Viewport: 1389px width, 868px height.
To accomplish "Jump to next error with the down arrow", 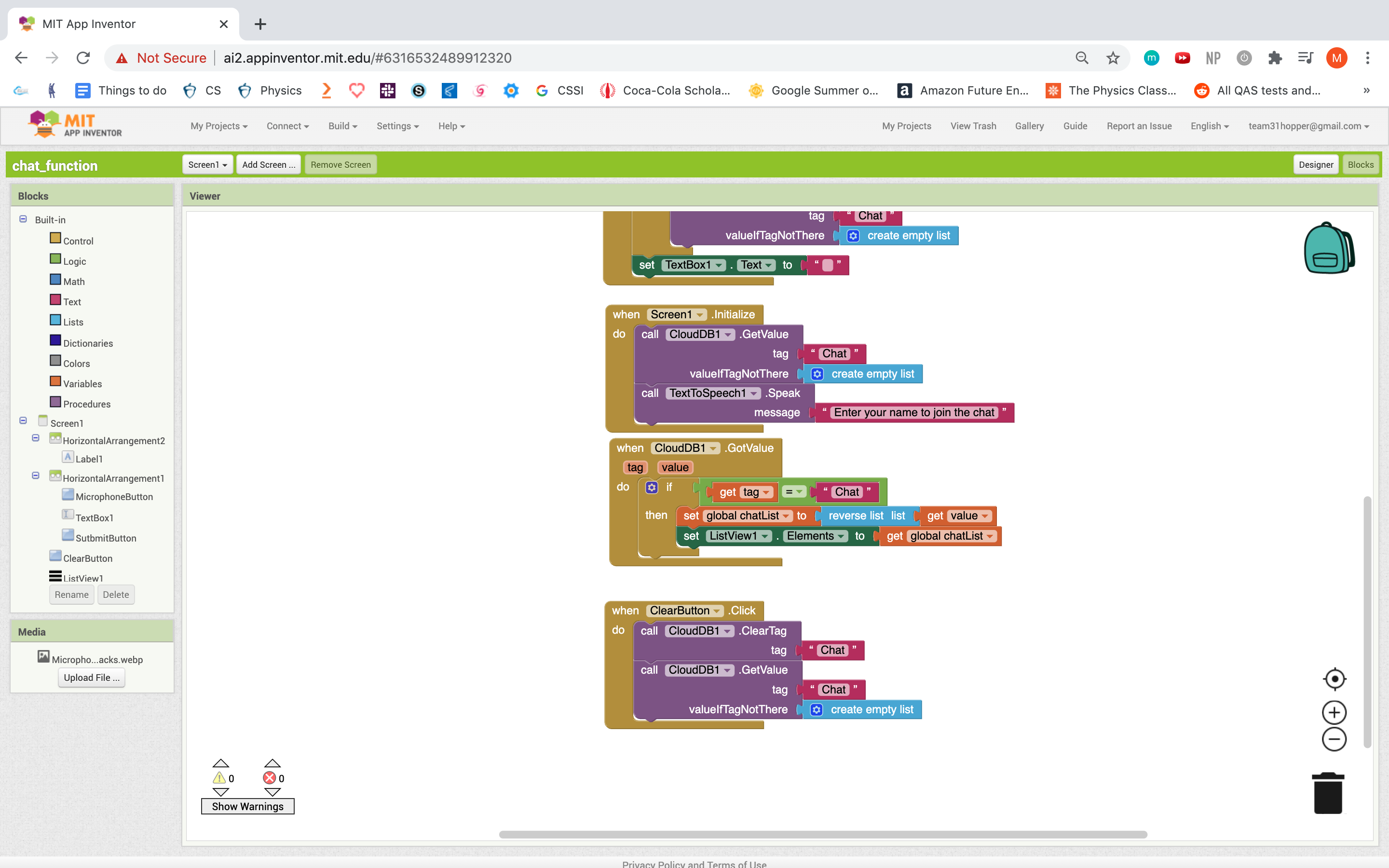I will 272,792.
